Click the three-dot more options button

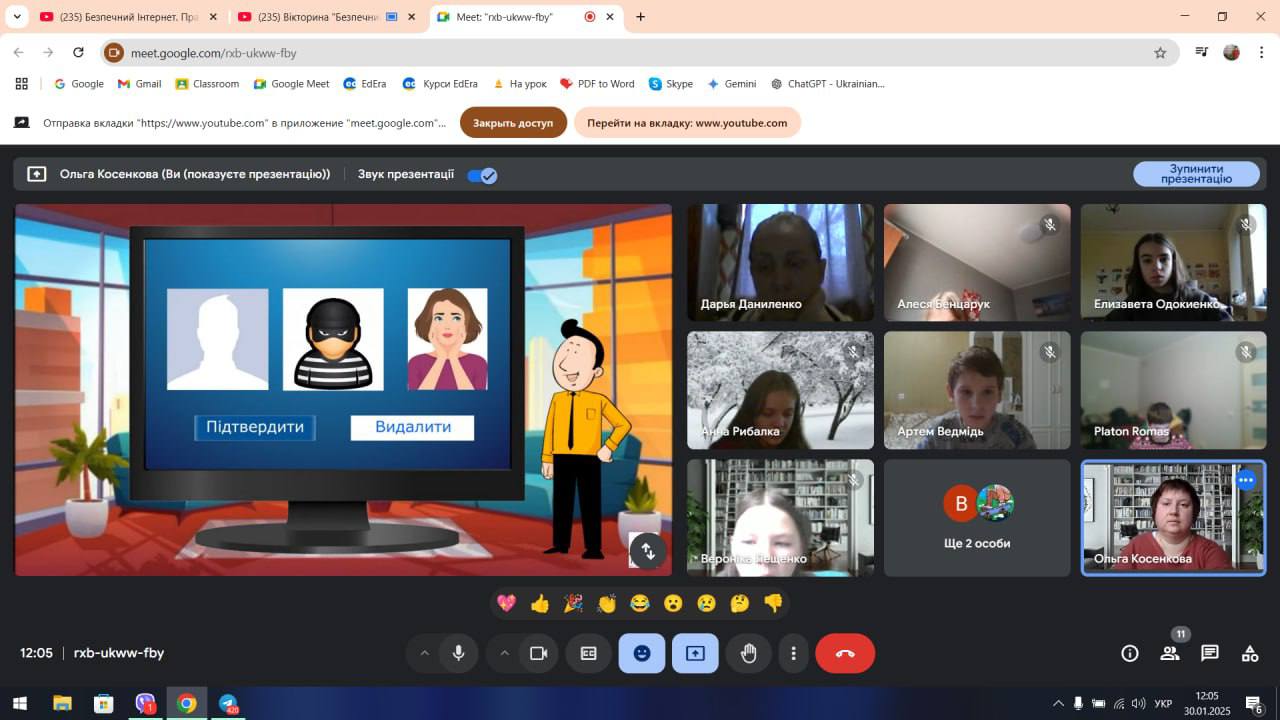point(794,653)
